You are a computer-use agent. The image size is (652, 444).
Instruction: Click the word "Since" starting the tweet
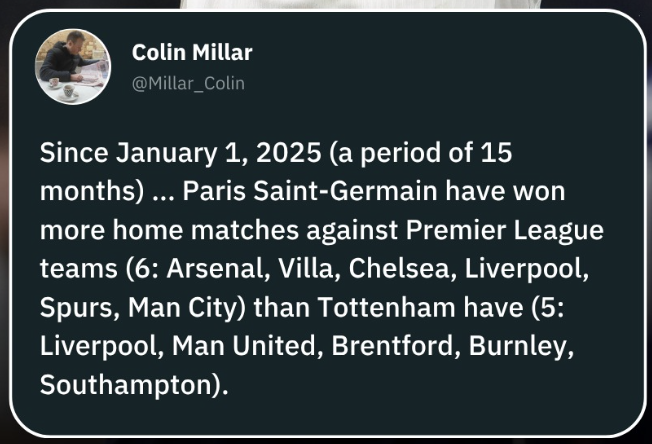72,155
